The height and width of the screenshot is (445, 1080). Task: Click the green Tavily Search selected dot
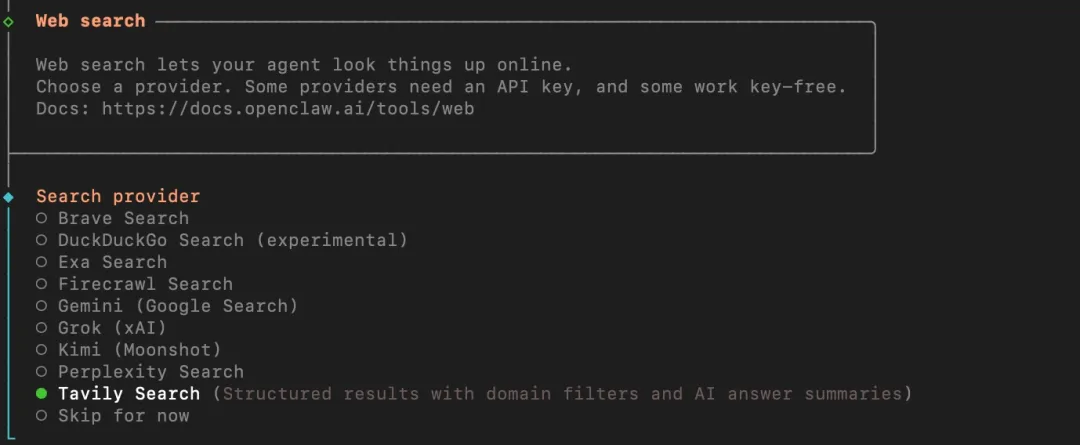(x=41, y=394)
